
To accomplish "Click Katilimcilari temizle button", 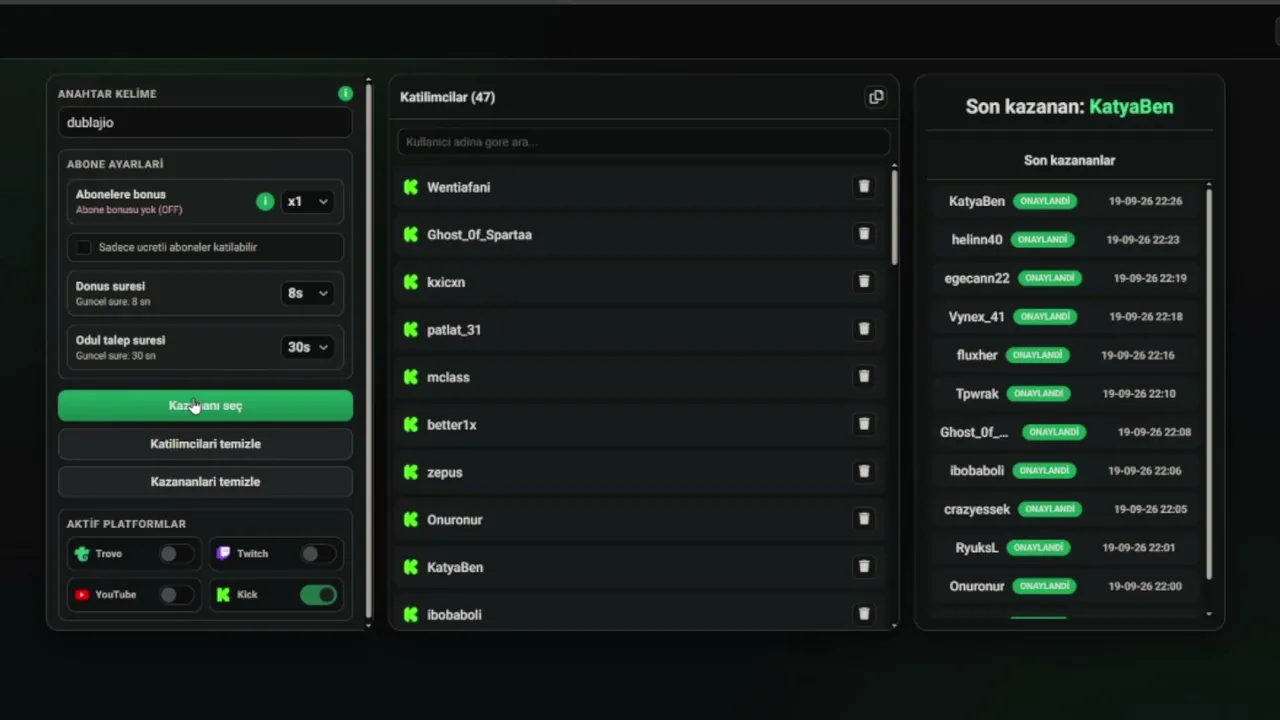I will tap(205, 443).
